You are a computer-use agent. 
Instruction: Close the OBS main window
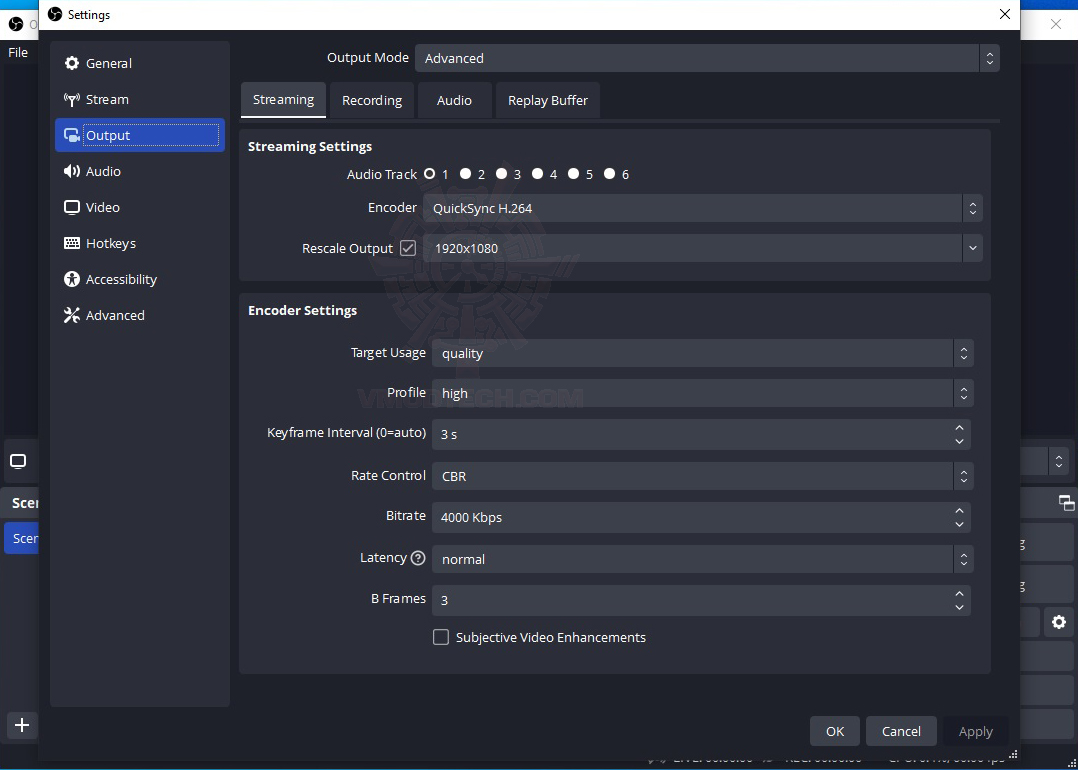pyautogui.click(x=1056, y=24)
